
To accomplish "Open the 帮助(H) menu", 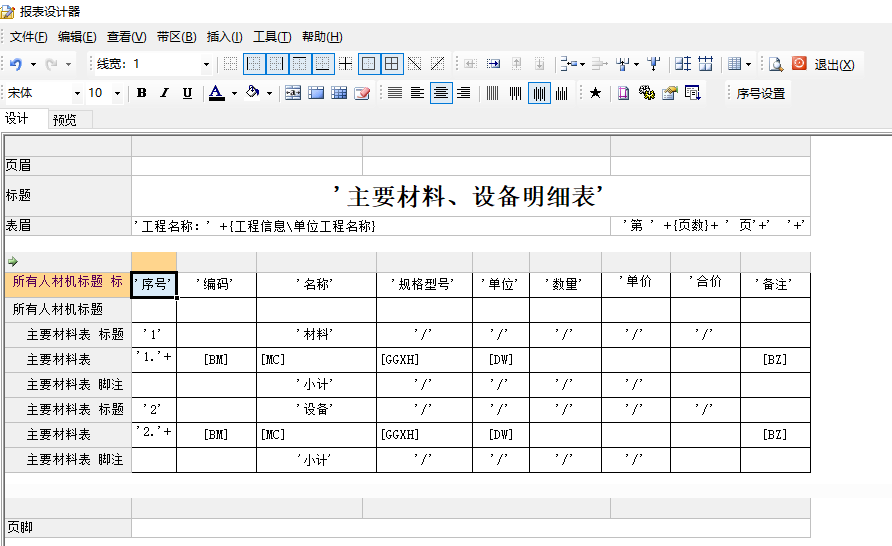I will point(322,37).
